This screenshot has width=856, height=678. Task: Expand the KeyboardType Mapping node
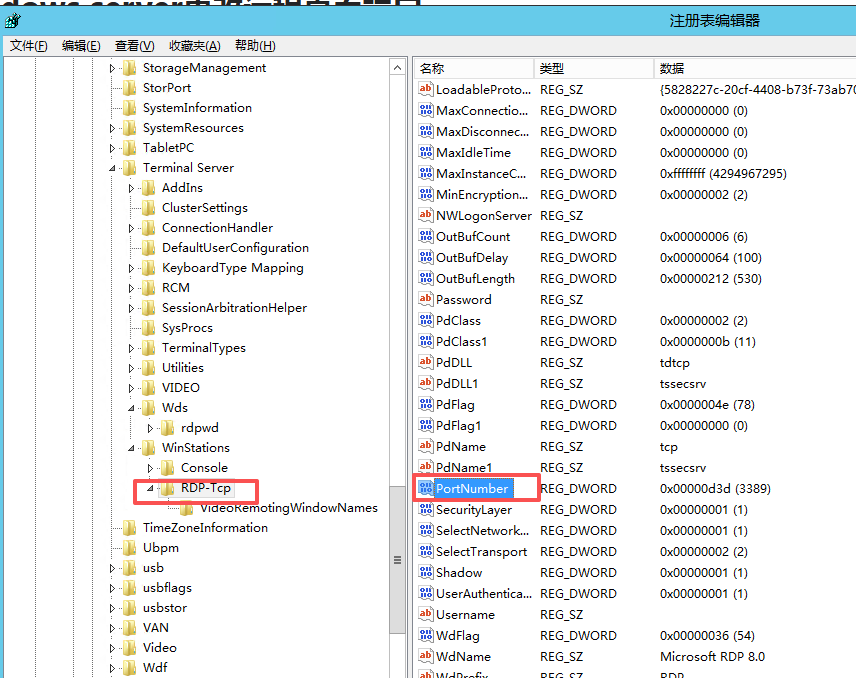(131, 268)
